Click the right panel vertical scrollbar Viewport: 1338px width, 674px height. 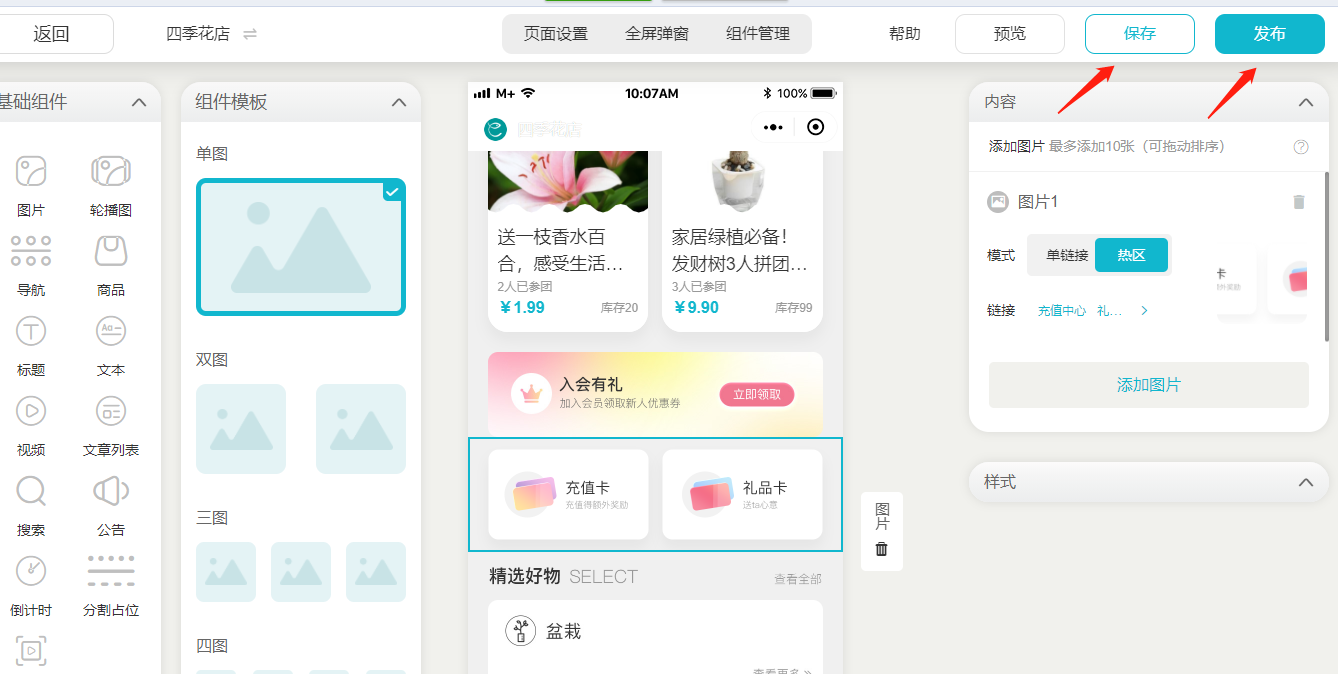click(x=1326, y=255)
